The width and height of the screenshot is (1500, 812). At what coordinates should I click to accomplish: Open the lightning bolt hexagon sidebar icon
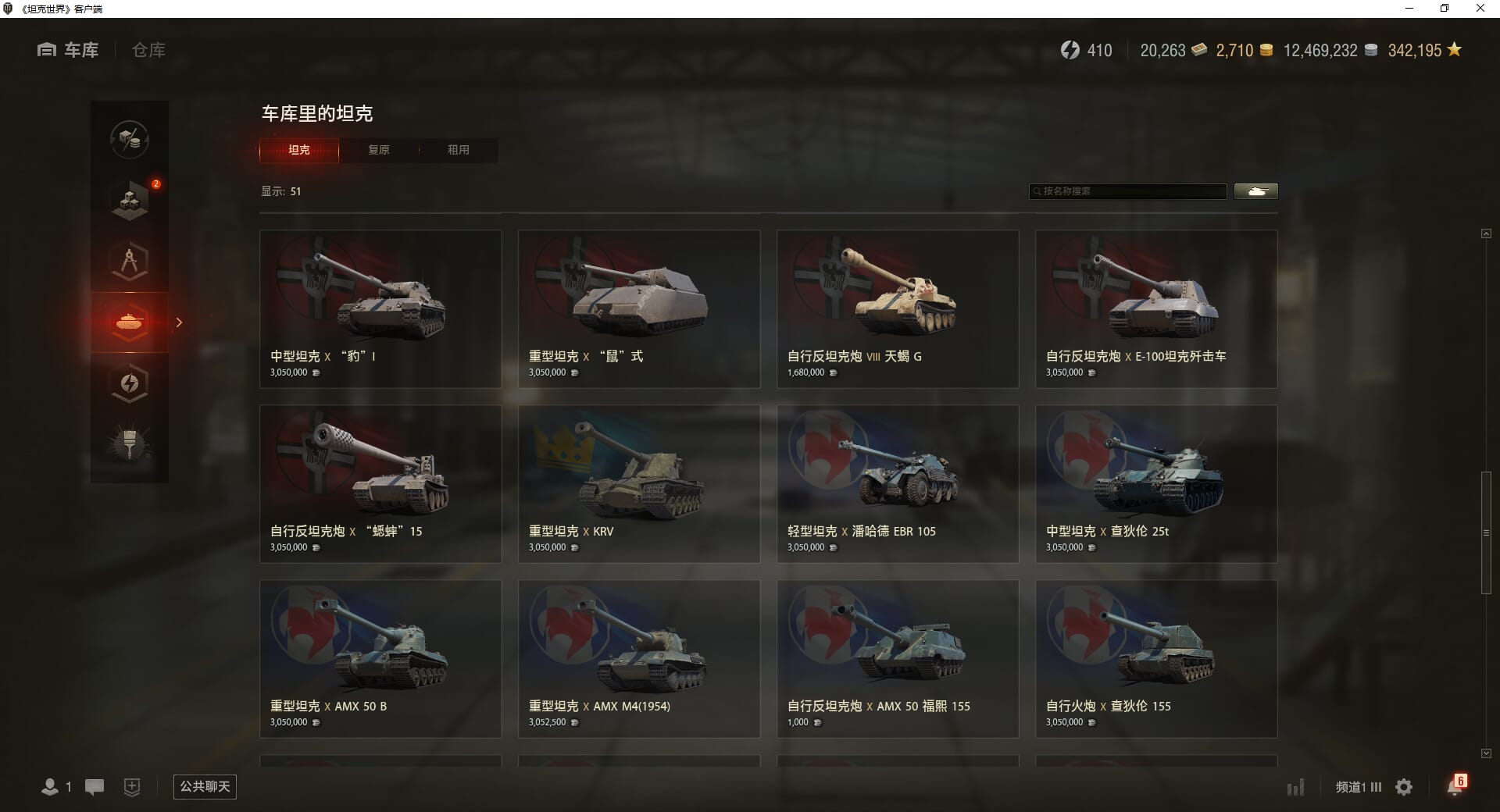pyautogui.click(x=130, y=383)
